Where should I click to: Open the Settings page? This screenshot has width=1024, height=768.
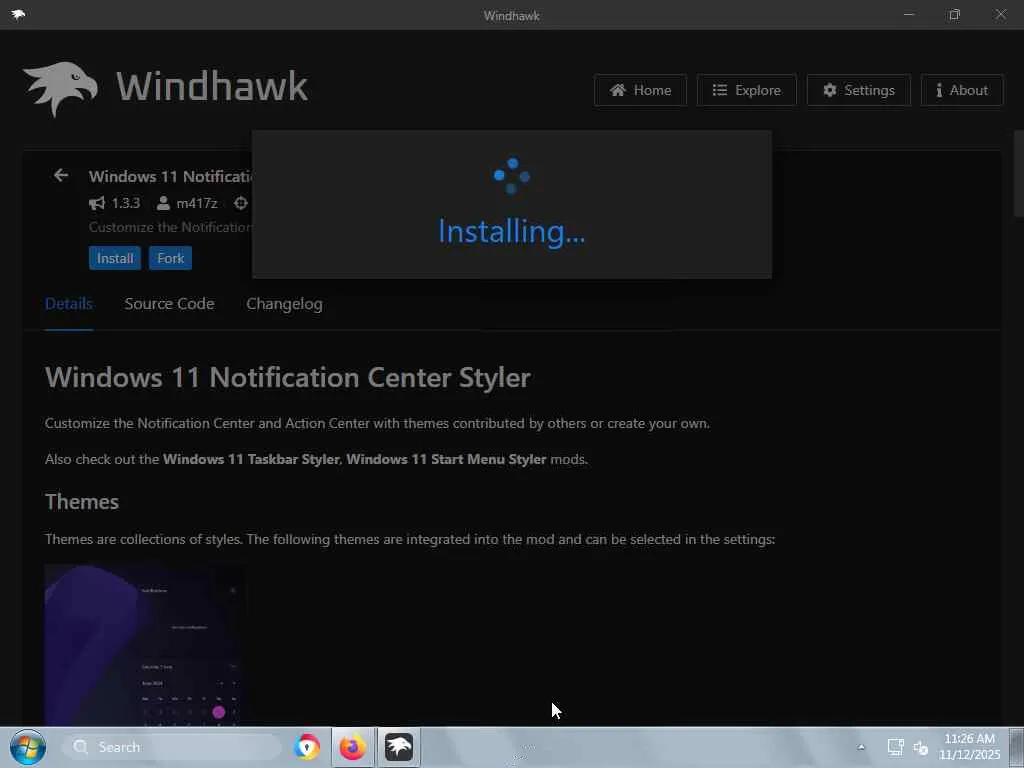859,90
